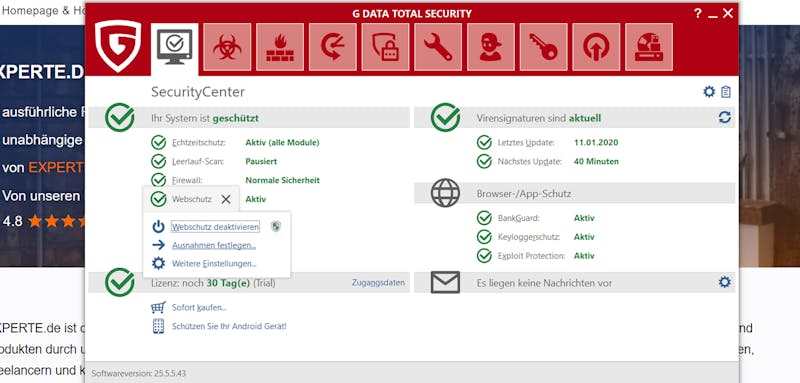Open the Parental Controls child tab
Screen dimensions: 800x383
491,47
